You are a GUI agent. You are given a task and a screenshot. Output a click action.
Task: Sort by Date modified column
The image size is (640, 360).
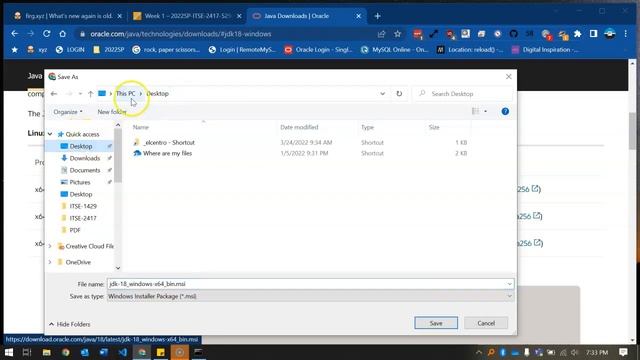pos(299,127)
